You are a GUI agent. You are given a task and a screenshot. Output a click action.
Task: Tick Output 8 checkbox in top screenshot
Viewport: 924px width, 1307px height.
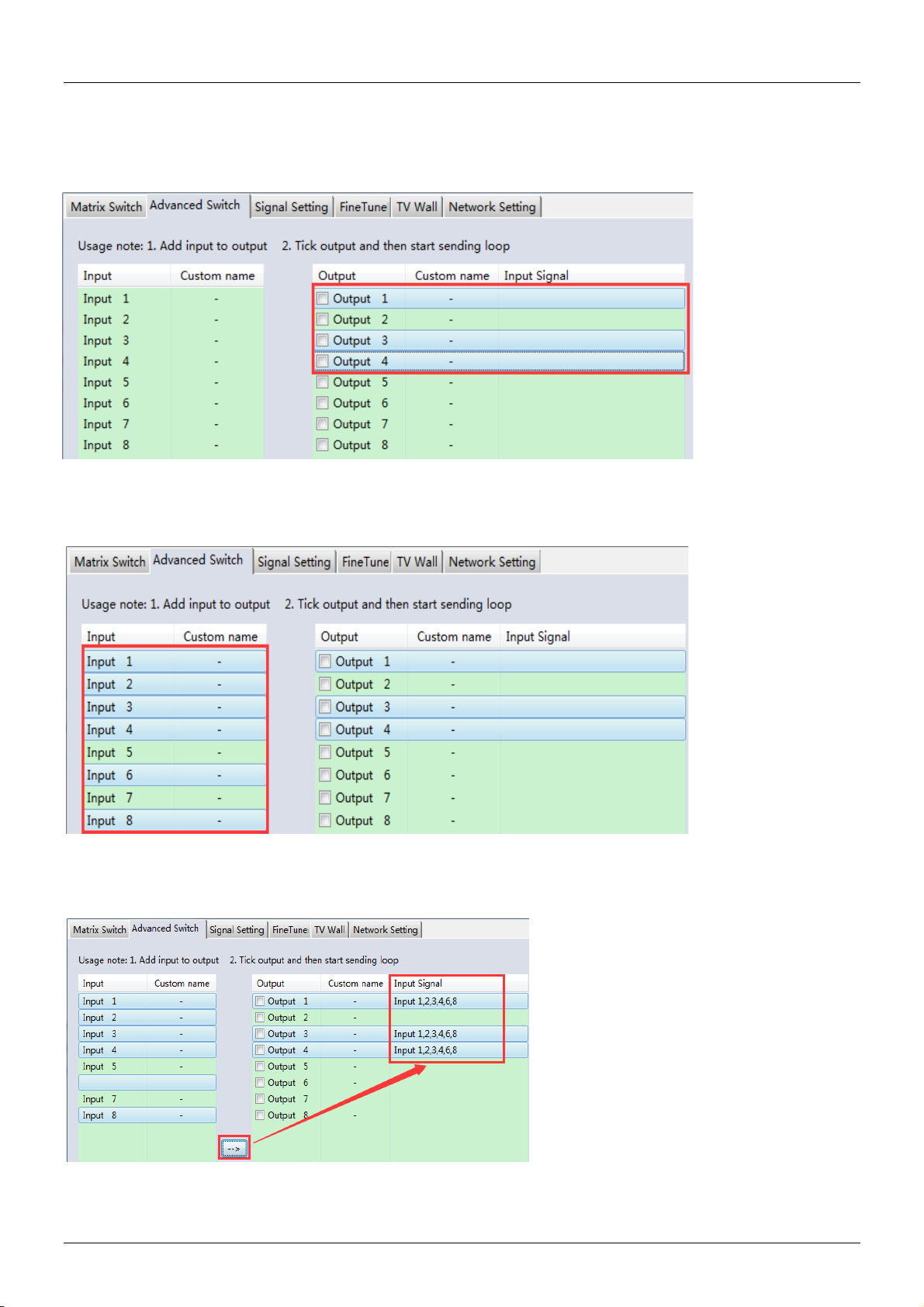coord(323,445)
